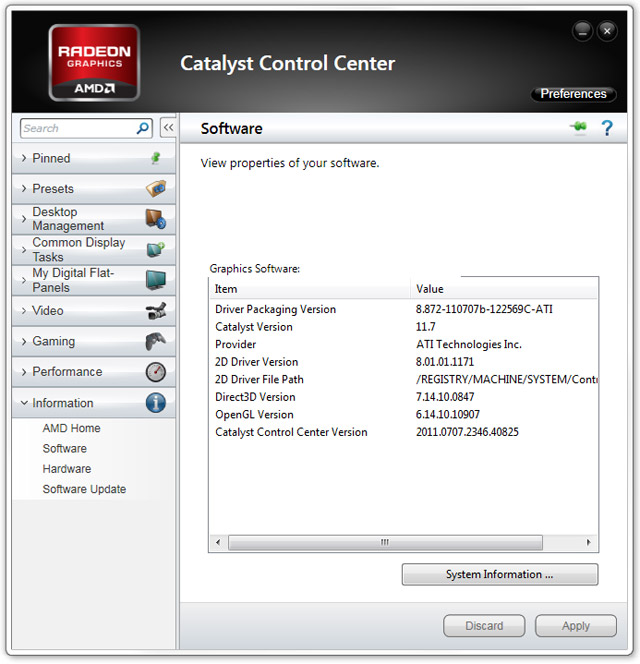Screen dimensions: 640x664
Task: Click the Video camcorder icon
Action: pyautogui.click(x=156, y=310)
